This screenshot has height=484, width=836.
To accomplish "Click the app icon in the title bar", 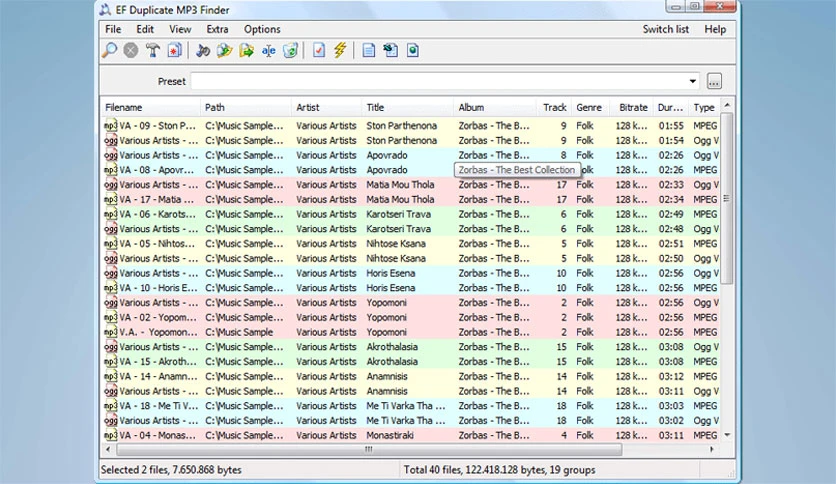I will pos(105,10).
